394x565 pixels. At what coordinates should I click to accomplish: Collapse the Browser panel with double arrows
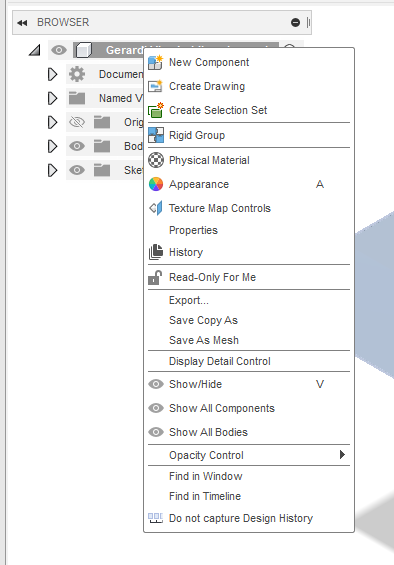tap(22, 23)
